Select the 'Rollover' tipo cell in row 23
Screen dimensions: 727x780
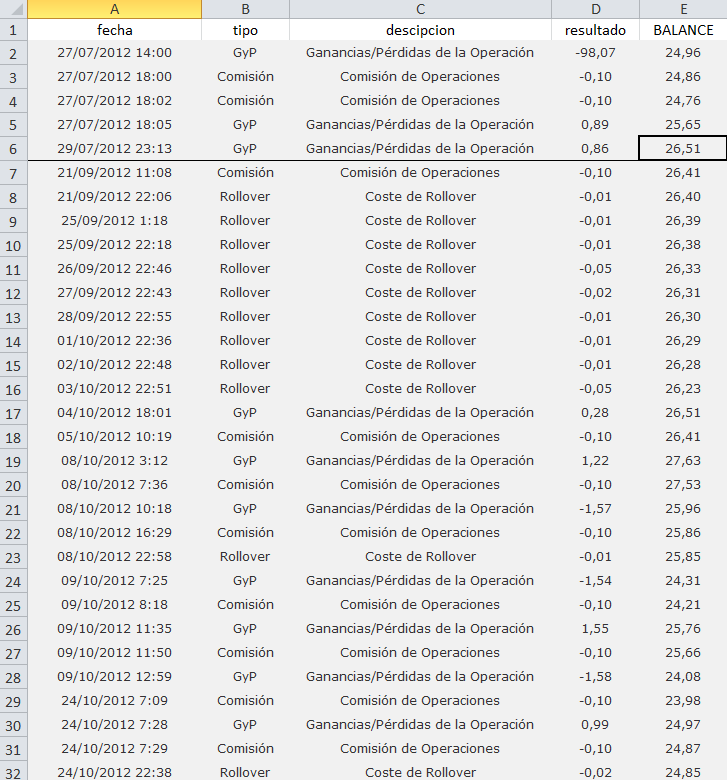pos(245,556)
